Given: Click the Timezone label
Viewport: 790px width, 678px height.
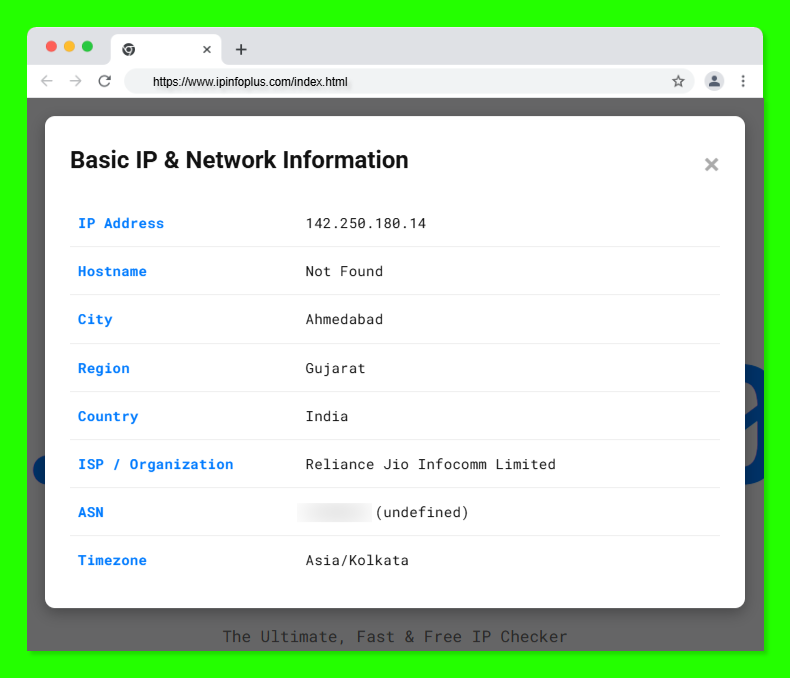Looking at the screenshot, I should click(112, 560).
